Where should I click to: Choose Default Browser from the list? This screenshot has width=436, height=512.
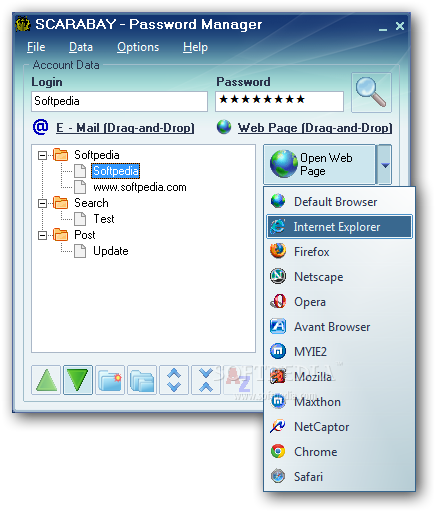pyautogui.click(x=339, y=201)
